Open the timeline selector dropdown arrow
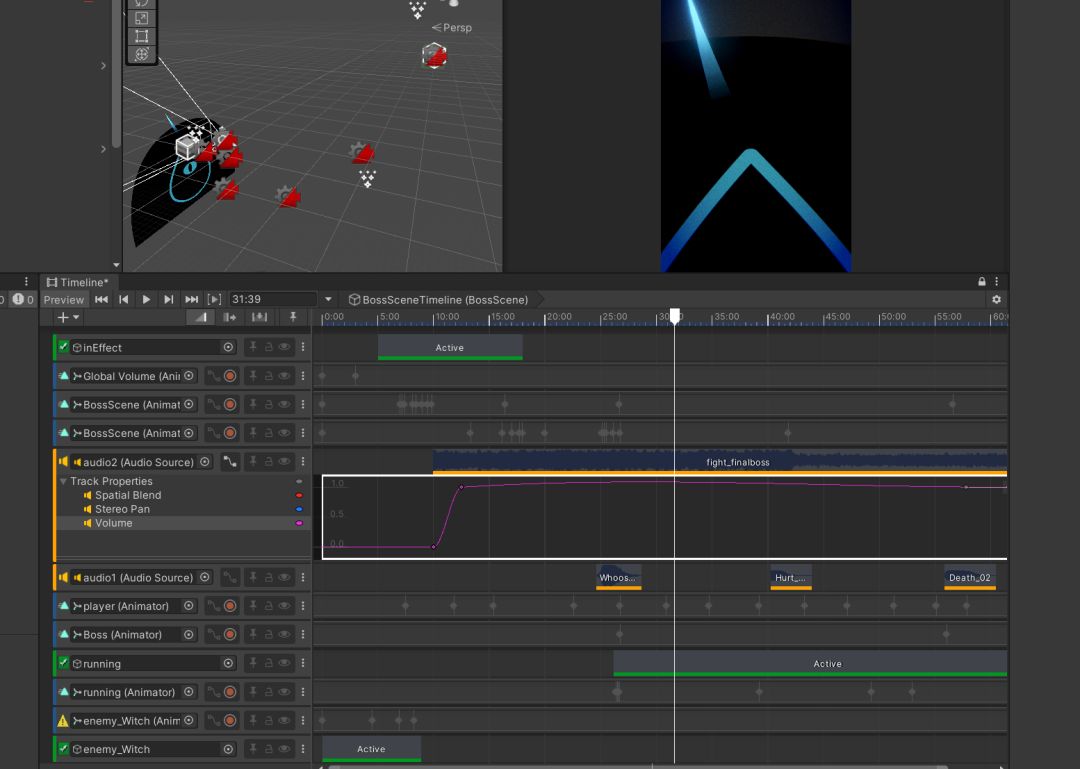Screen dimensions: 1080x769 tap(328, 299)
